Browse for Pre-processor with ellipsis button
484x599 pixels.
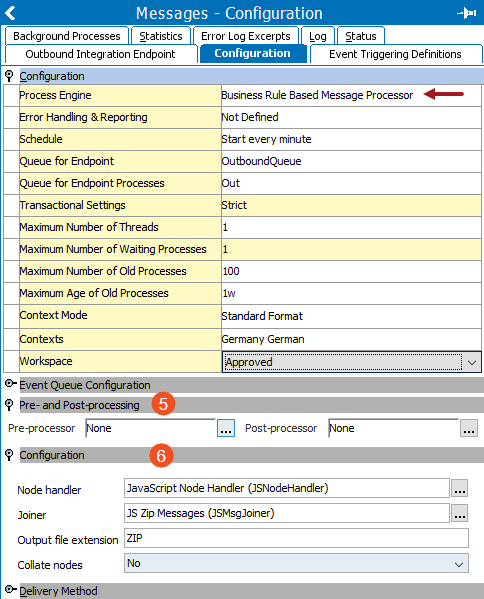[226, 428]
